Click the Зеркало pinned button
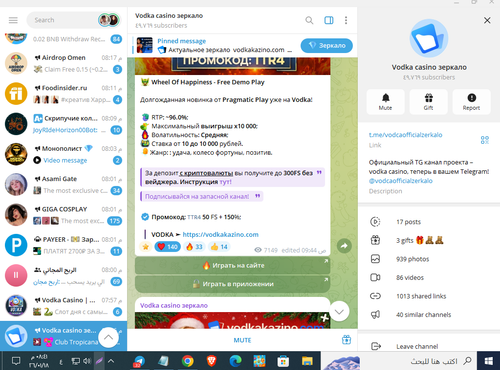Viewport: 500px width, 370px height. click(326, 46)
